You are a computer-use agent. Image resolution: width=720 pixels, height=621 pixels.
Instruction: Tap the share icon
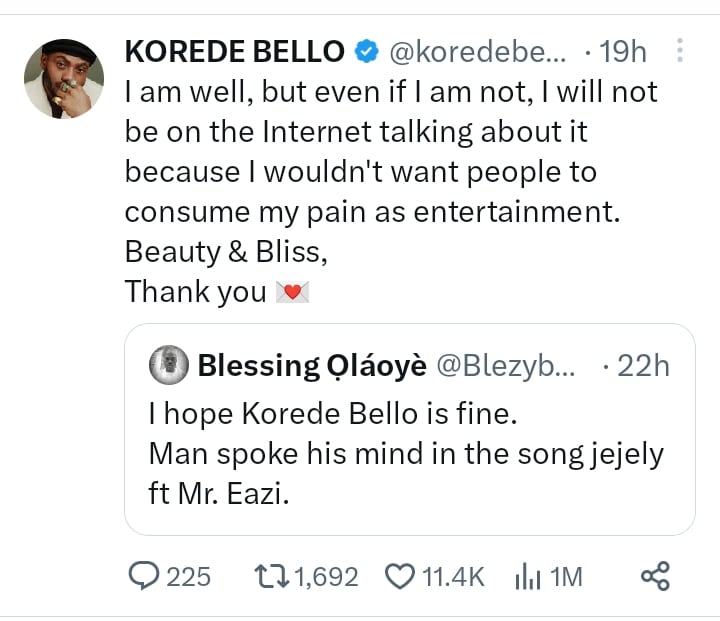tap(654, 576)
